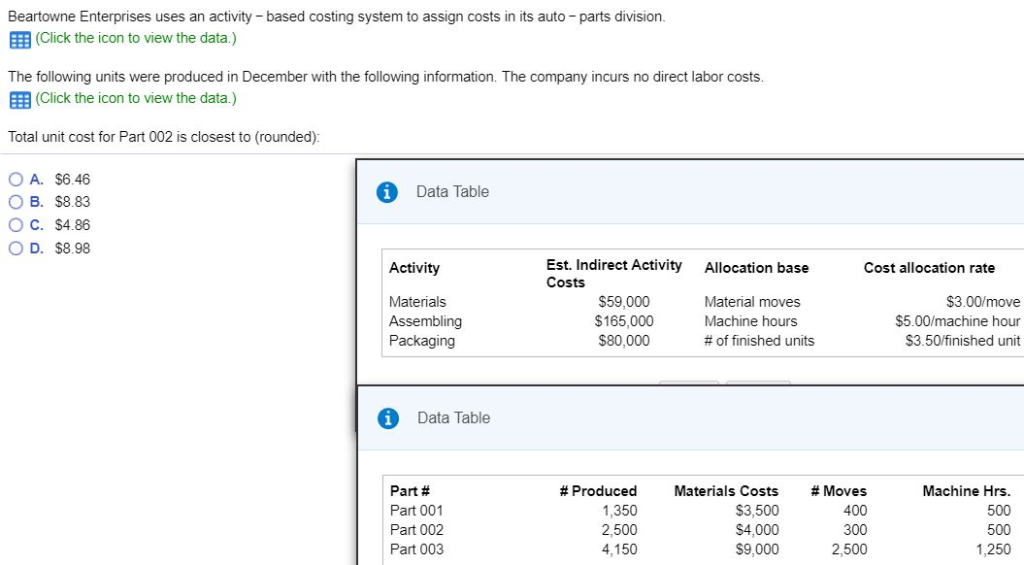Click the 'Total unit cost for Part 002' question text
This screenshot has height=565, width=1024.
163,137
